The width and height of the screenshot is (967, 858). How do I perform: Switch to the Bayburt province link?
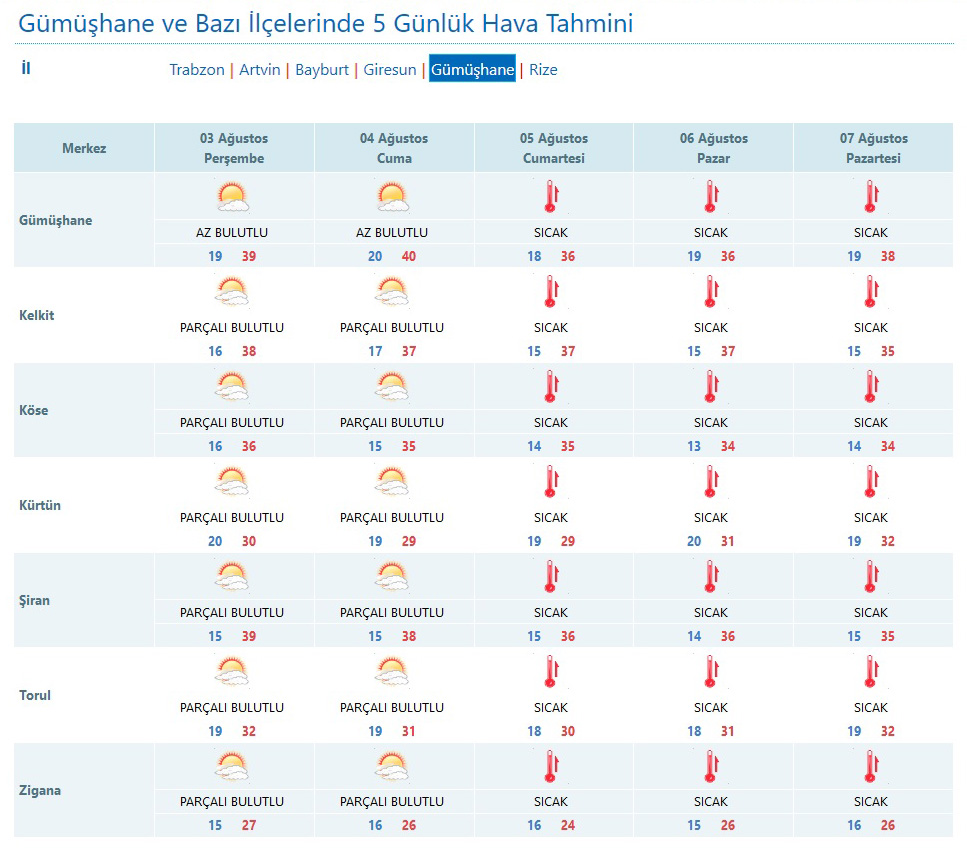click(322, 70)
